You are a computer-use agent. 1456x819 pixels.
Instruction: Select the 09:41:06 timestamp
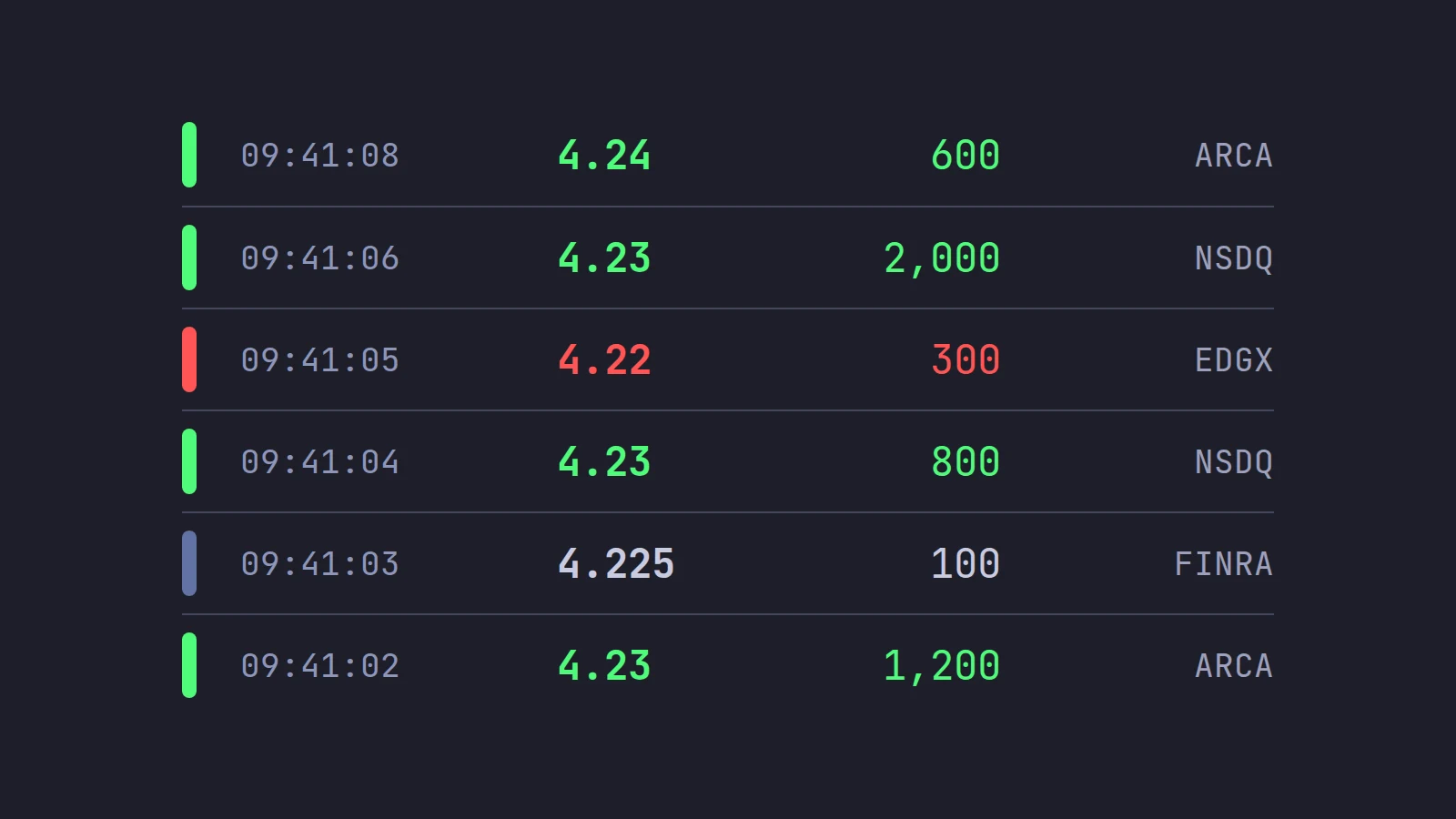pyautogui.click(x=319, y=258)
